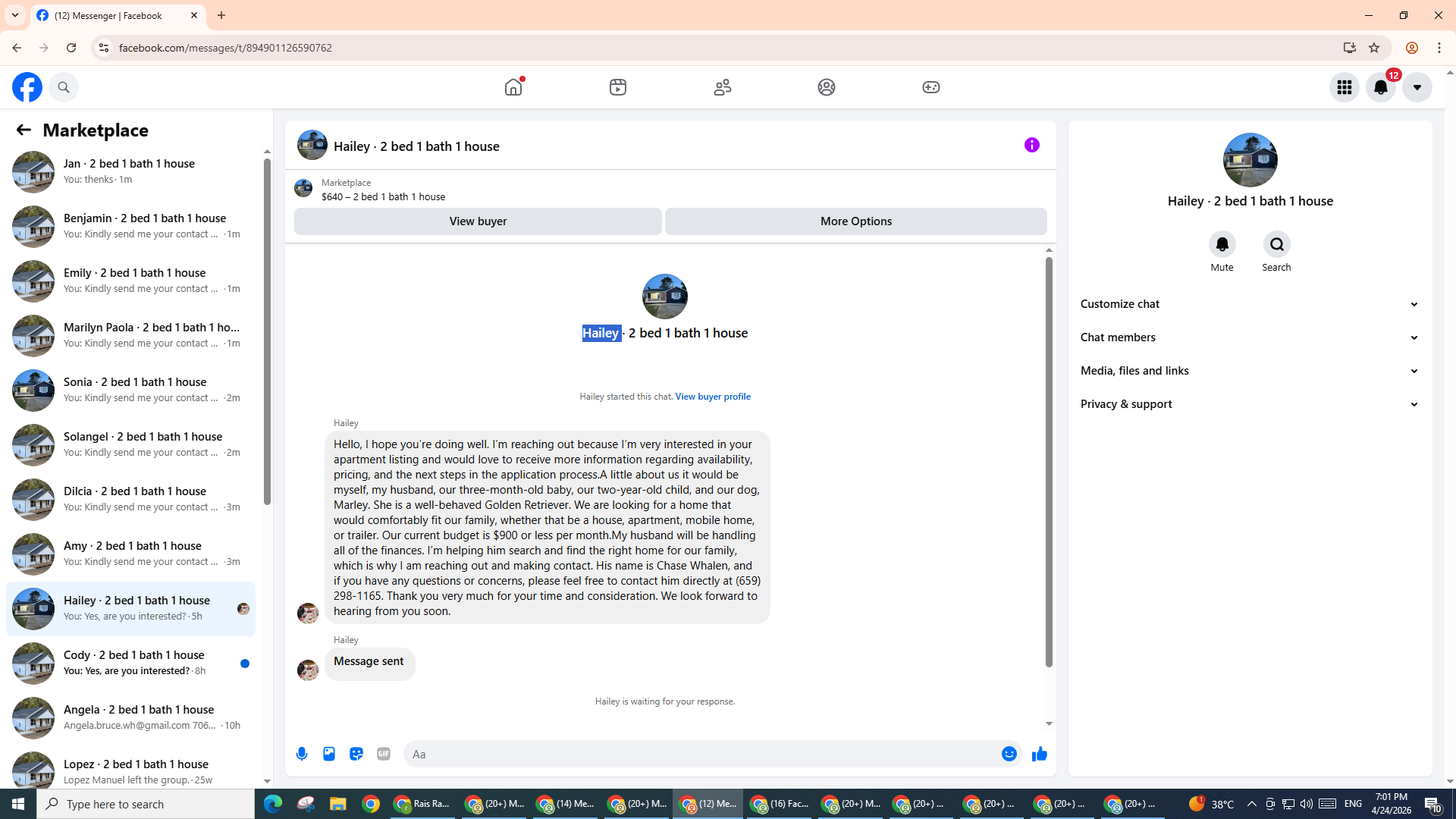The image size is (1456, 819).
Task: Open Amy's house conversation
Action: [x=130, y=554]
